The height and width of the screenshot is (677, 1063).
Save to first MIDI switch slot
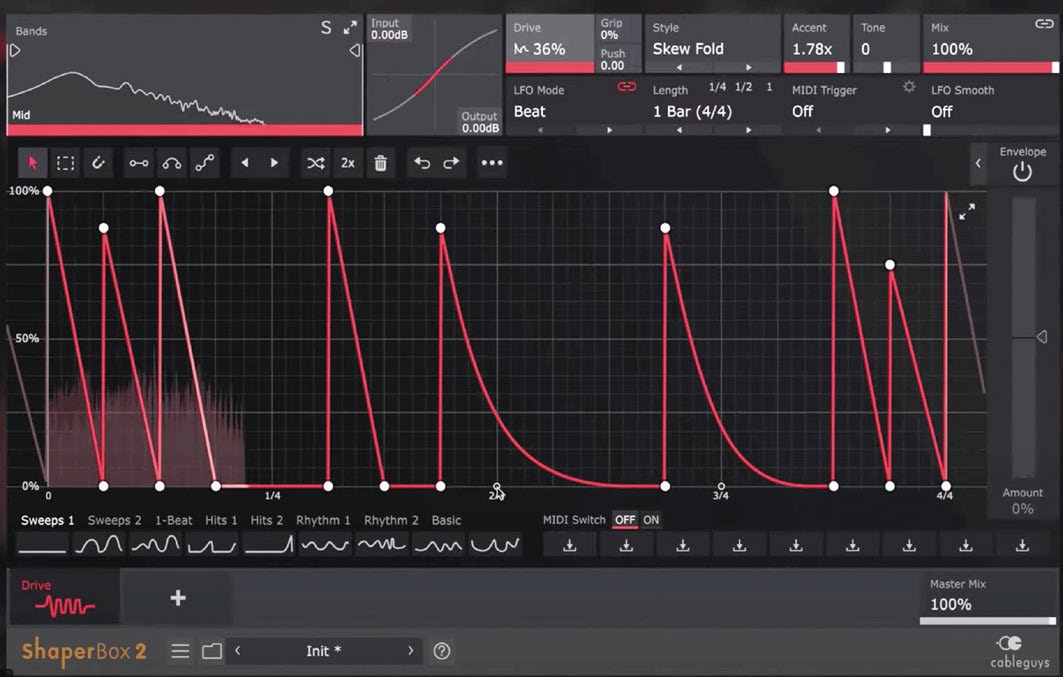pyautogui.click(x=569, y=545)
